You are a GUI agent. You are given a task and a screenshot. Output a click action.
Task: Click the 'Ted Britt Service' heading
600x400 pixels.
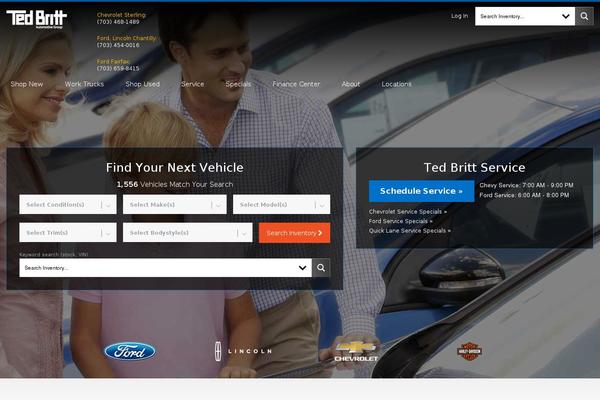474,167
